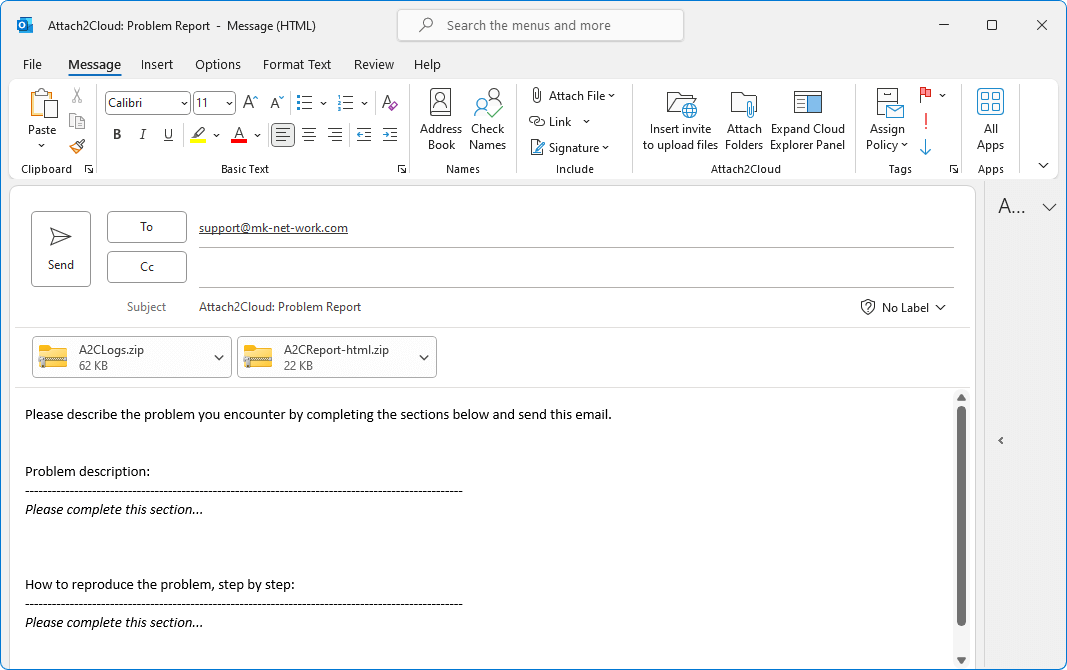Click the A2CLogs.zip attachment icon
Viewport: 1067px width, 670px height.
pos(53,356)
